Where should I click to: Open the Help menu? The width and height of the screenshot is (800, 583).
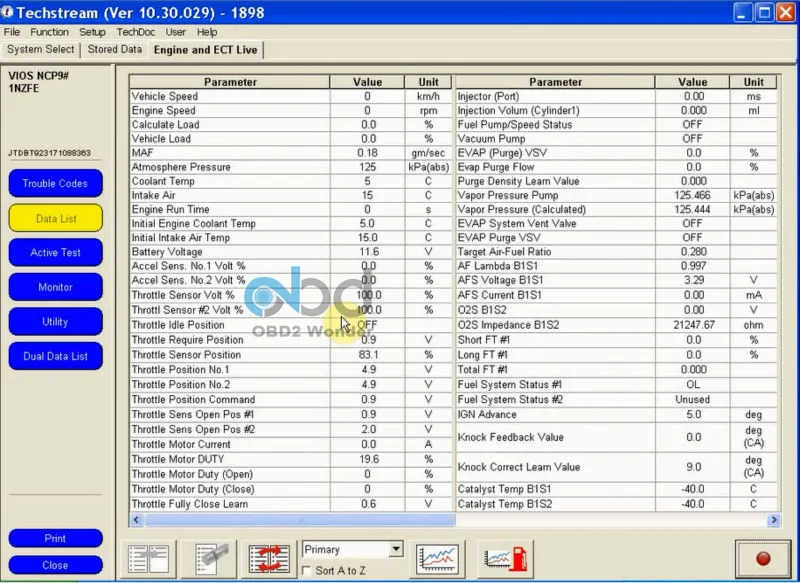point(207,32)
